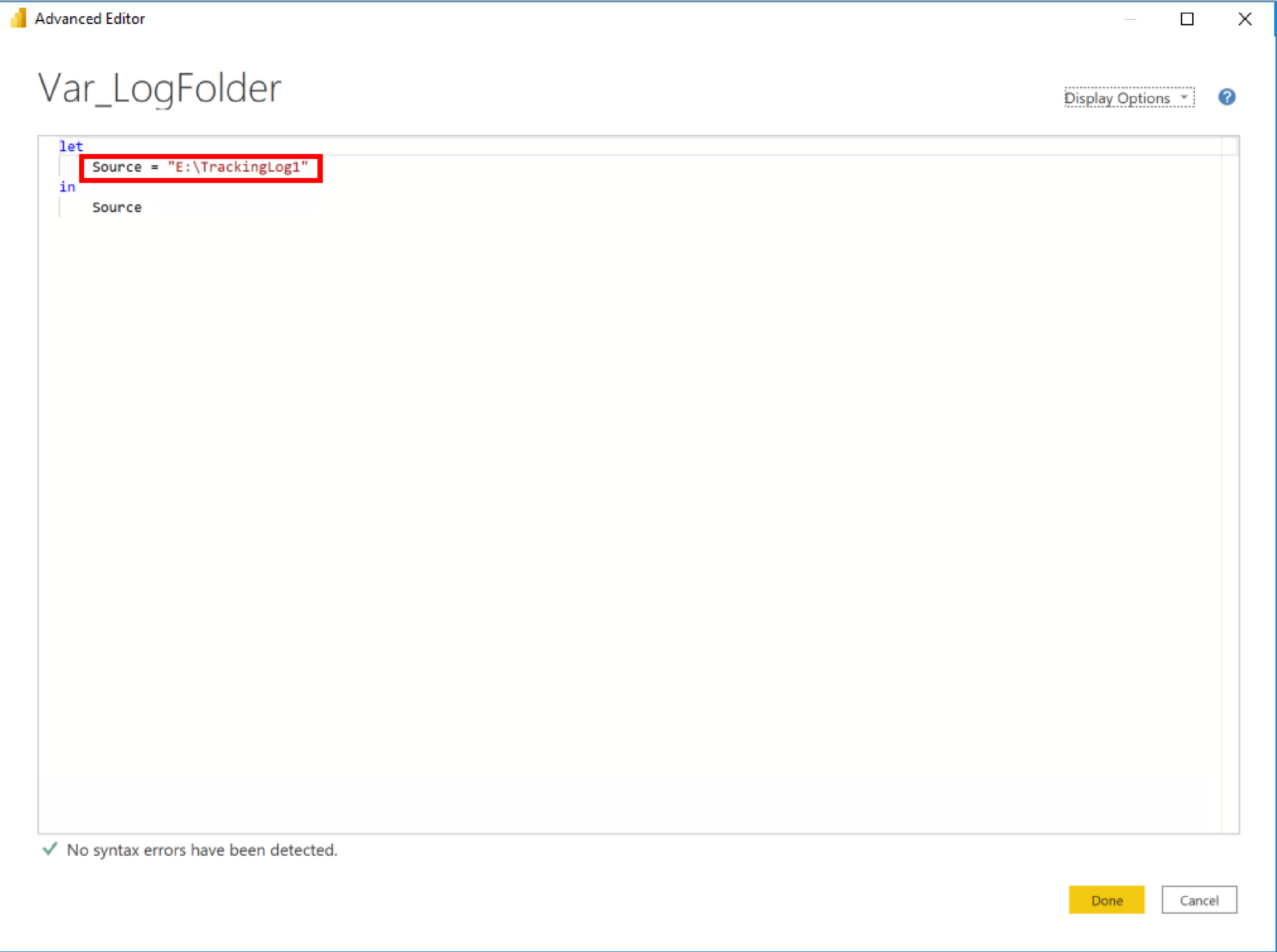This screenshot has width=1277, height=952.
Task: Click the final Source output line
Action: click(x=116, y=207)
